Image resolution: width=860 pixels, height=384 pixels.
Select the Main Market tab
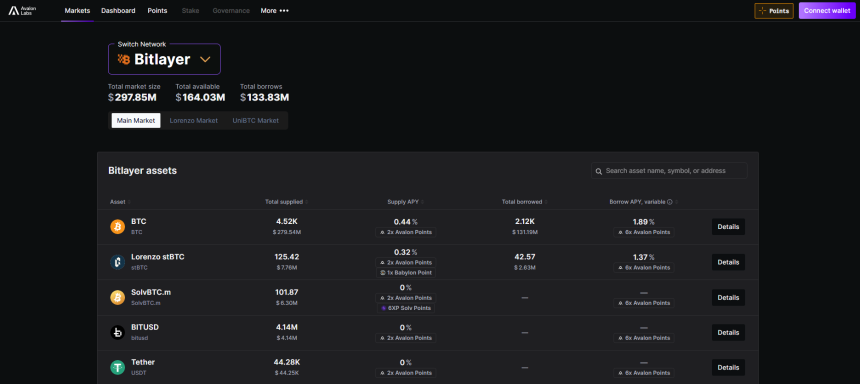[136, 121]
